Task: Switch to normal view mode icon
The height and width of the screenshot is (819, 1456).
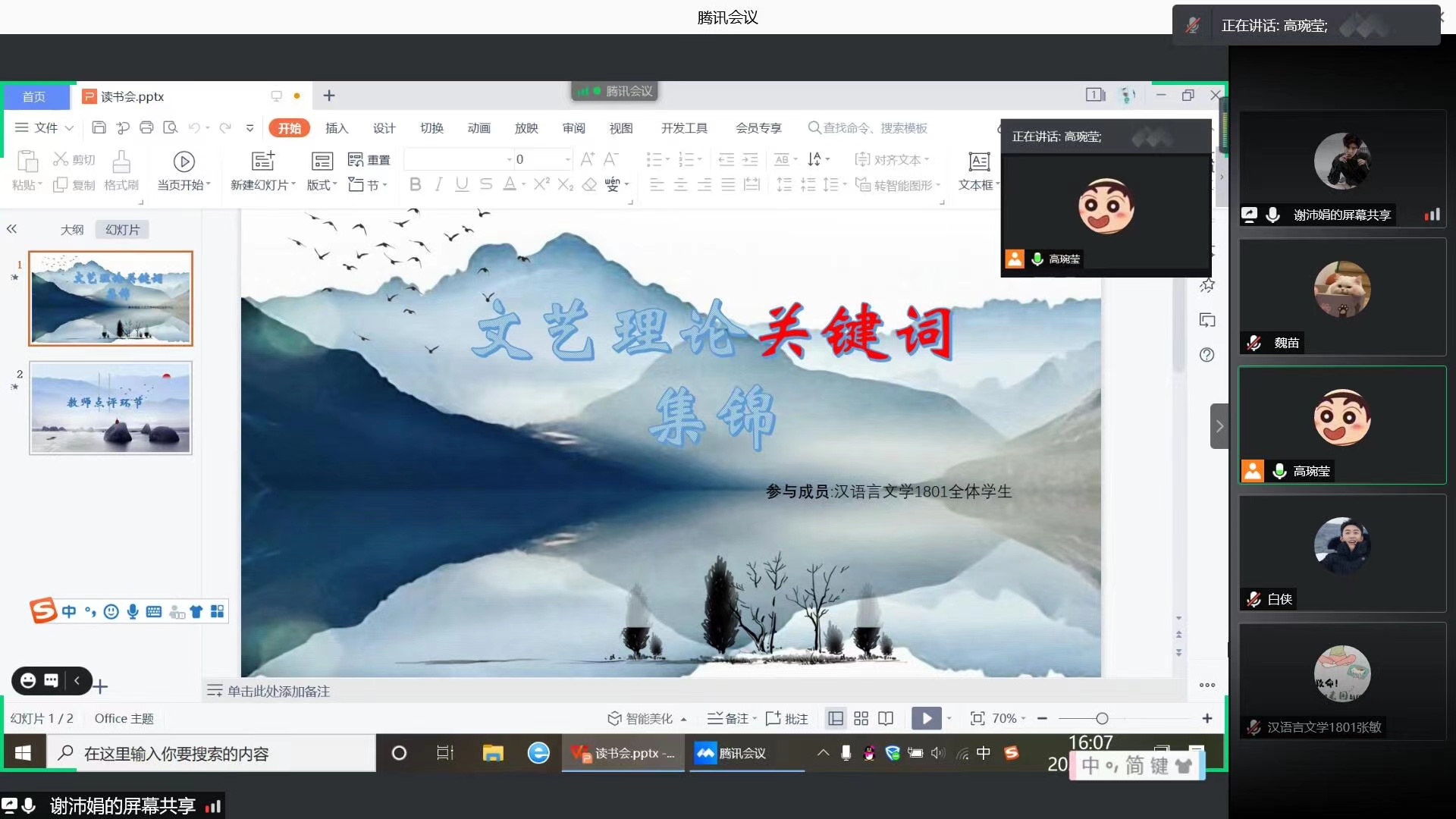Action: pyautogui.click(x=836, y=718)
